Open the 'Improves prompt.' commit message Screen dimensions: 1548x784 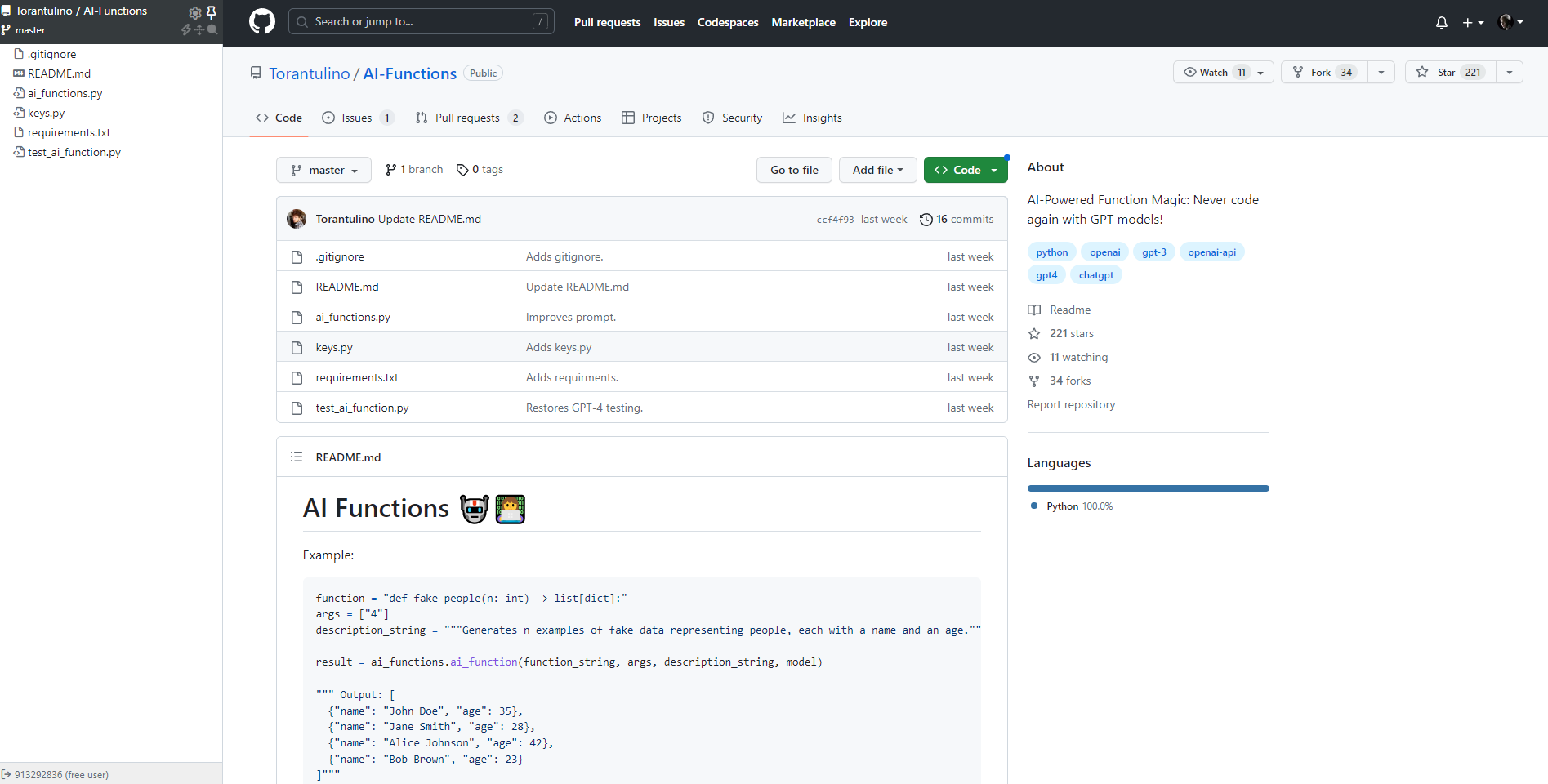point(571,317)
